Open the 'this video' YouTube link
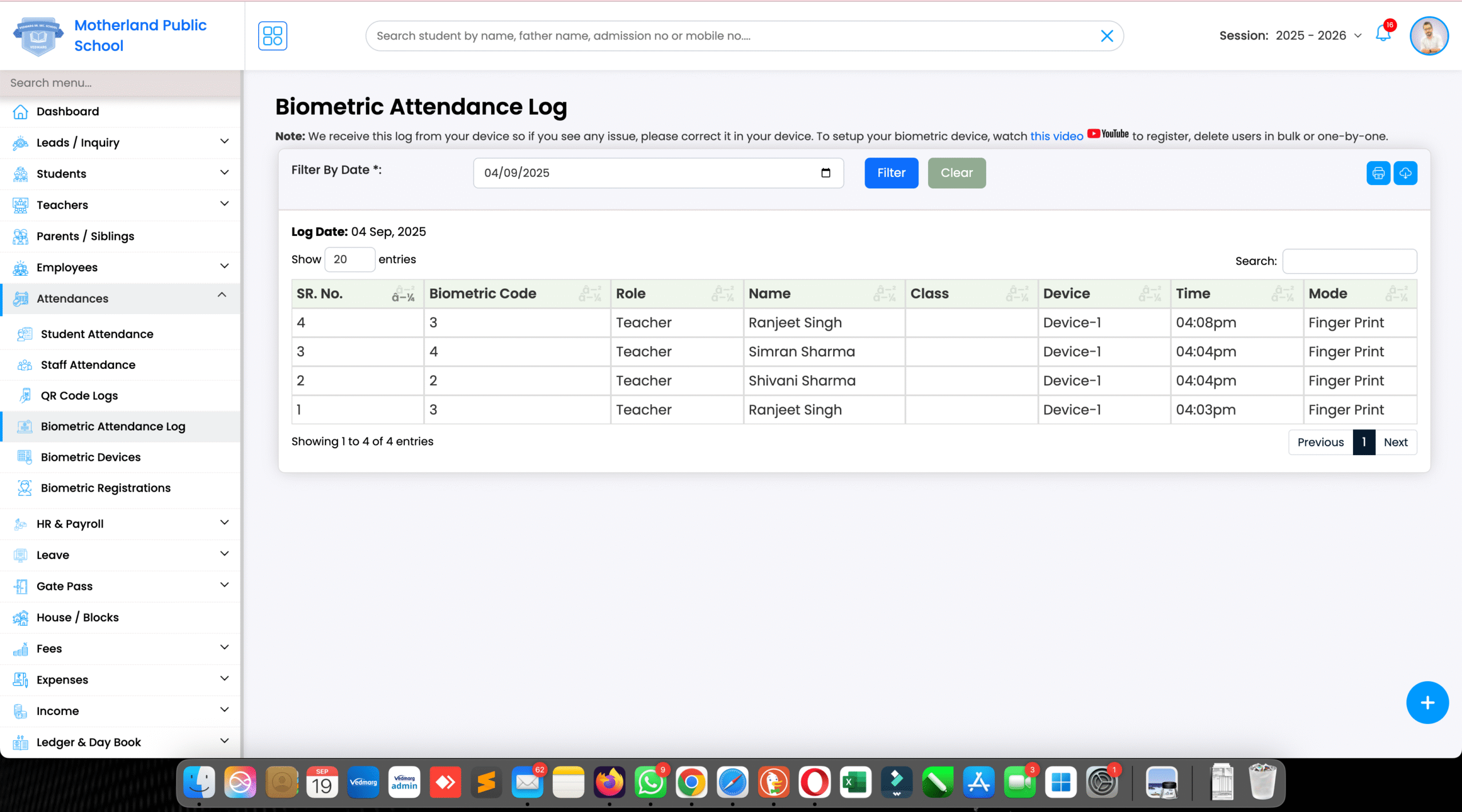 [1057, 136]
